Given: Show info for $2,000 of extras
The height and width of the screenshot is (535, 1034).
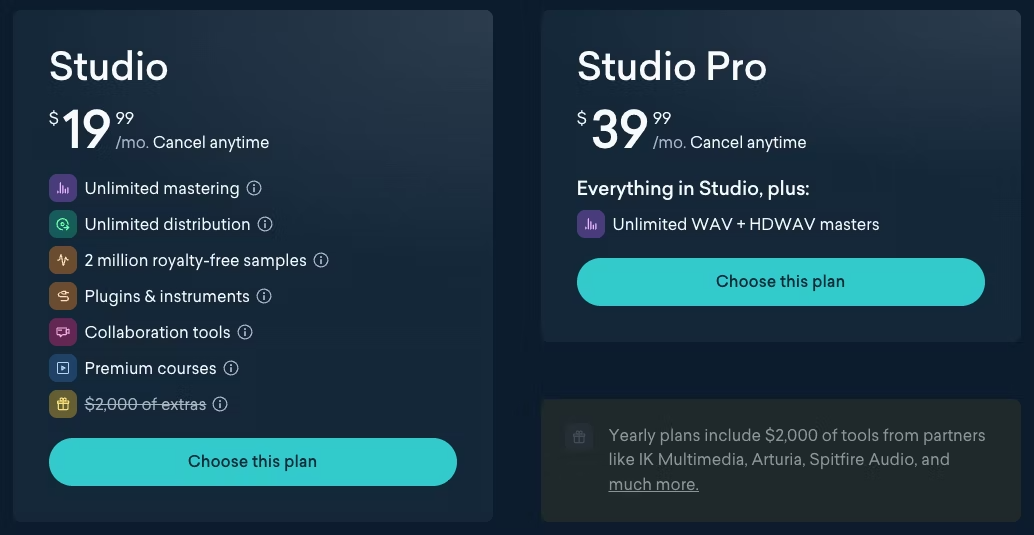Looking at the screenshot, I should tap(220, 404).
